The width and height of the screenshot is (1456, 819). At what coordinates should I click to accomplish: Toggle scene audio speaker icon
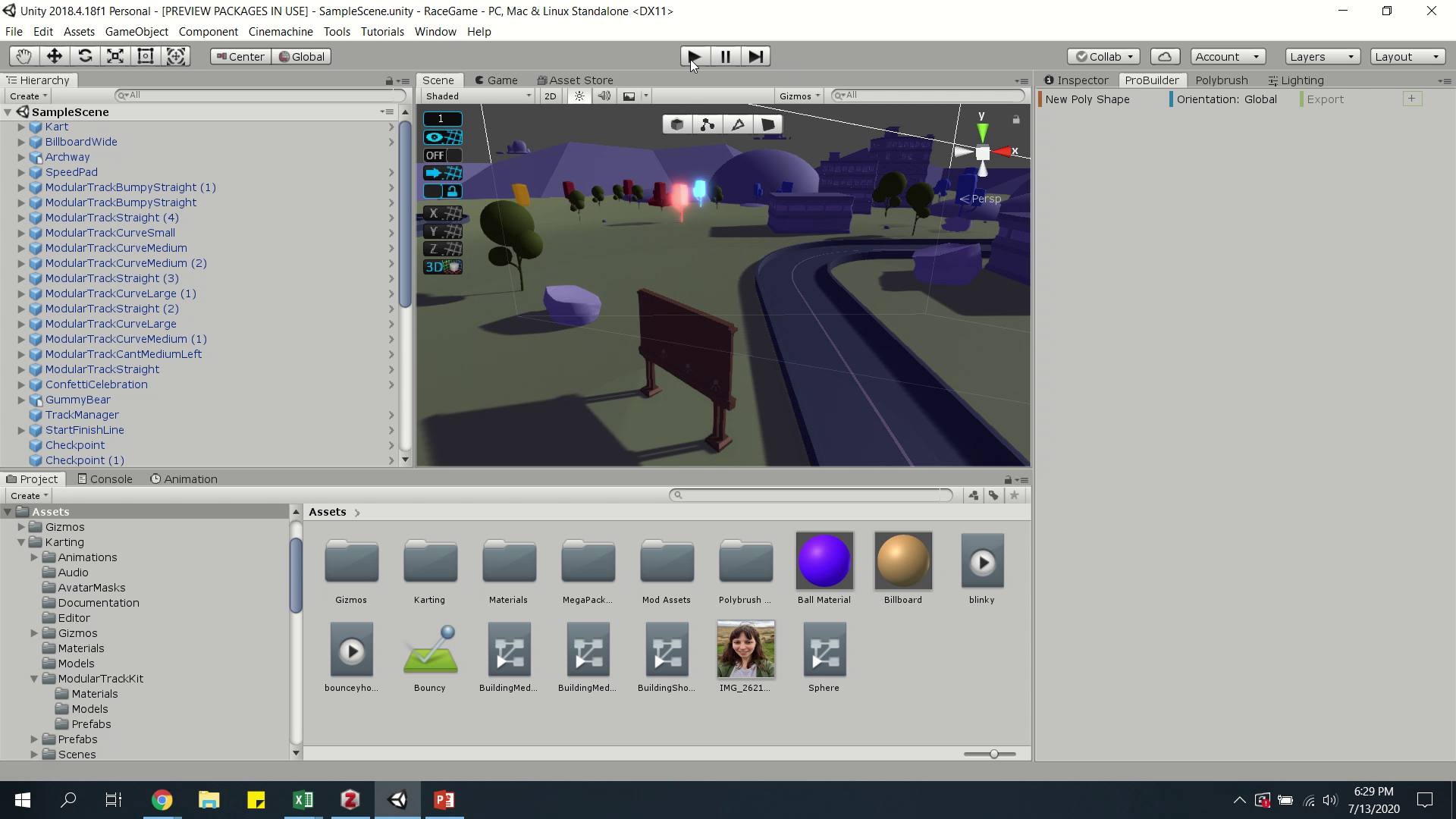[x=604, y=96]
